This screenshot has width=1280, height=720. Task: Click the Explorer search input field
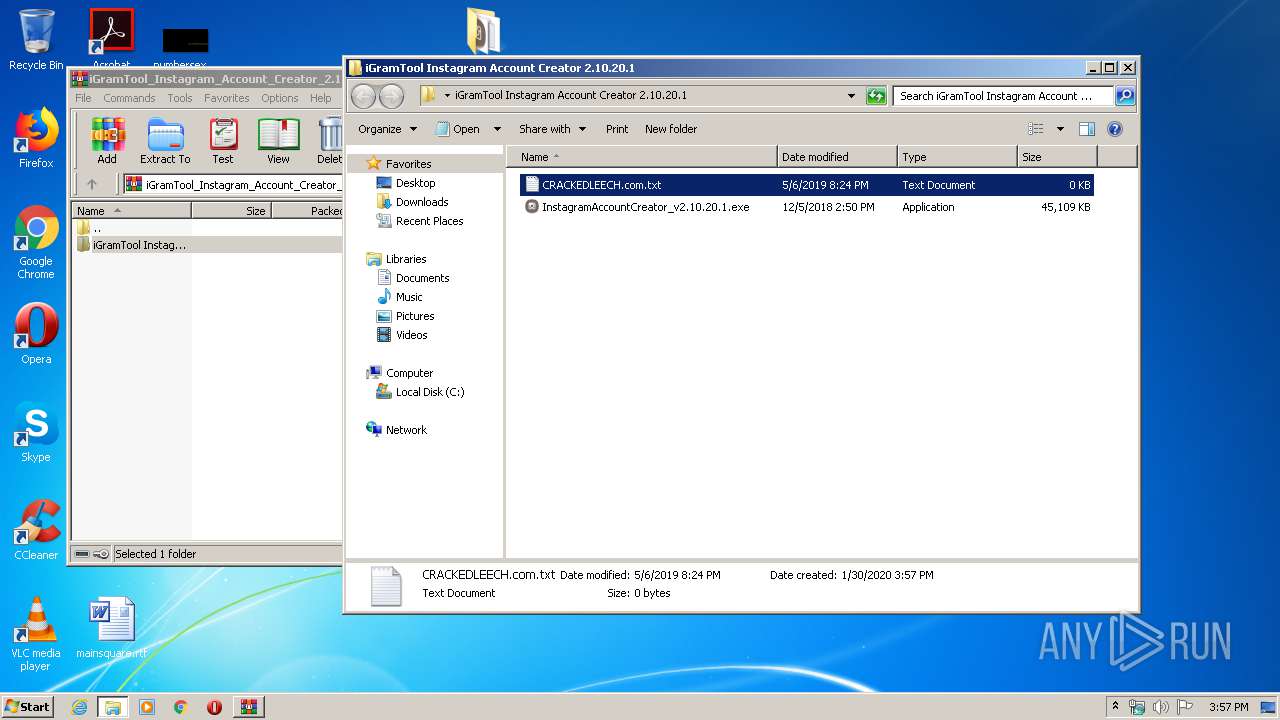coord(1003,96)
